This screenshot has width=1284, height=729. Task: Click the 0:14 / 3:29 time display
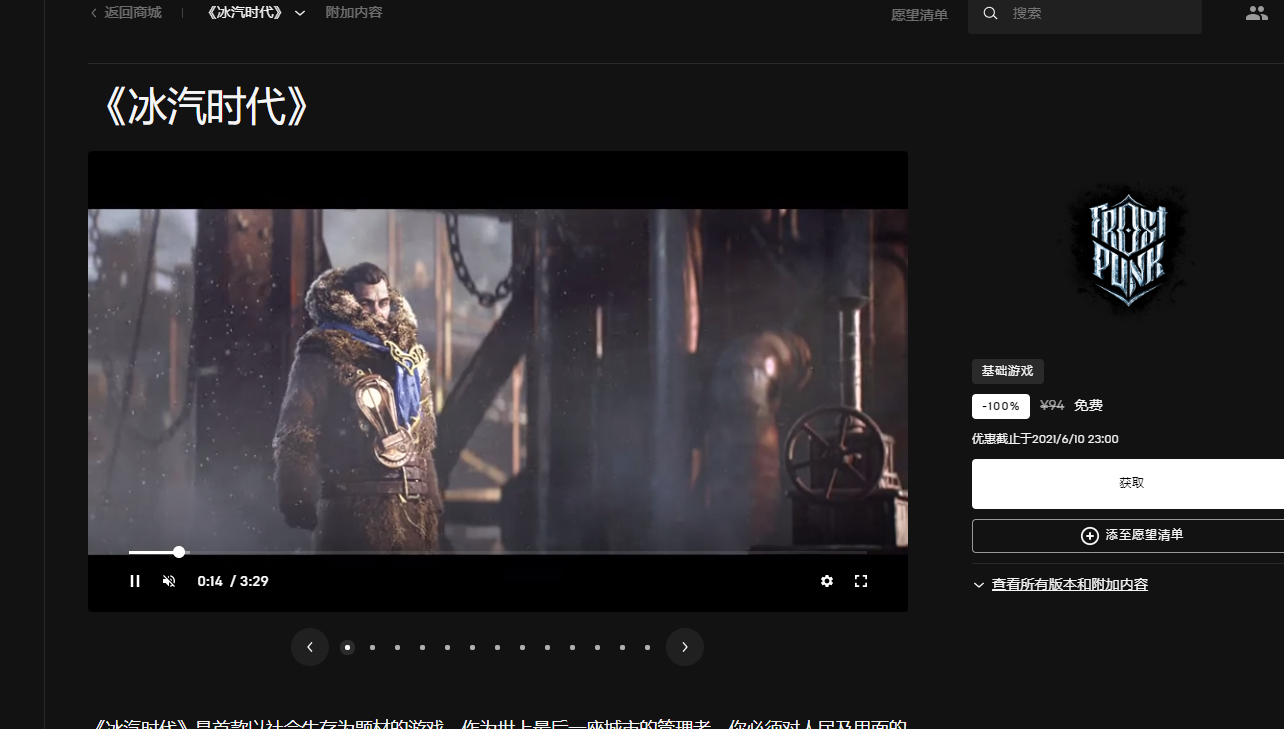(x=233, y=581)
